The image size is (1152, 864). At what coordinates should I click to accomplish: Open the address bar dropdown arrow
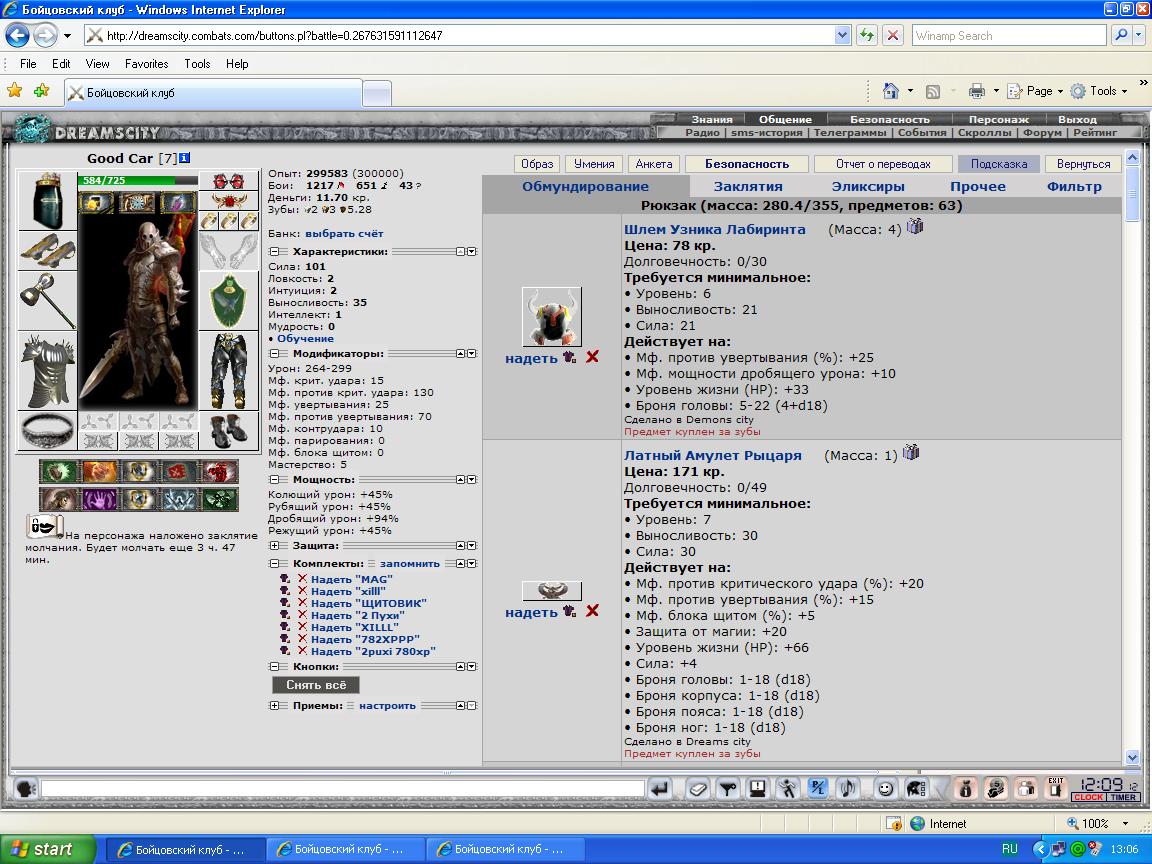point(842,35)
